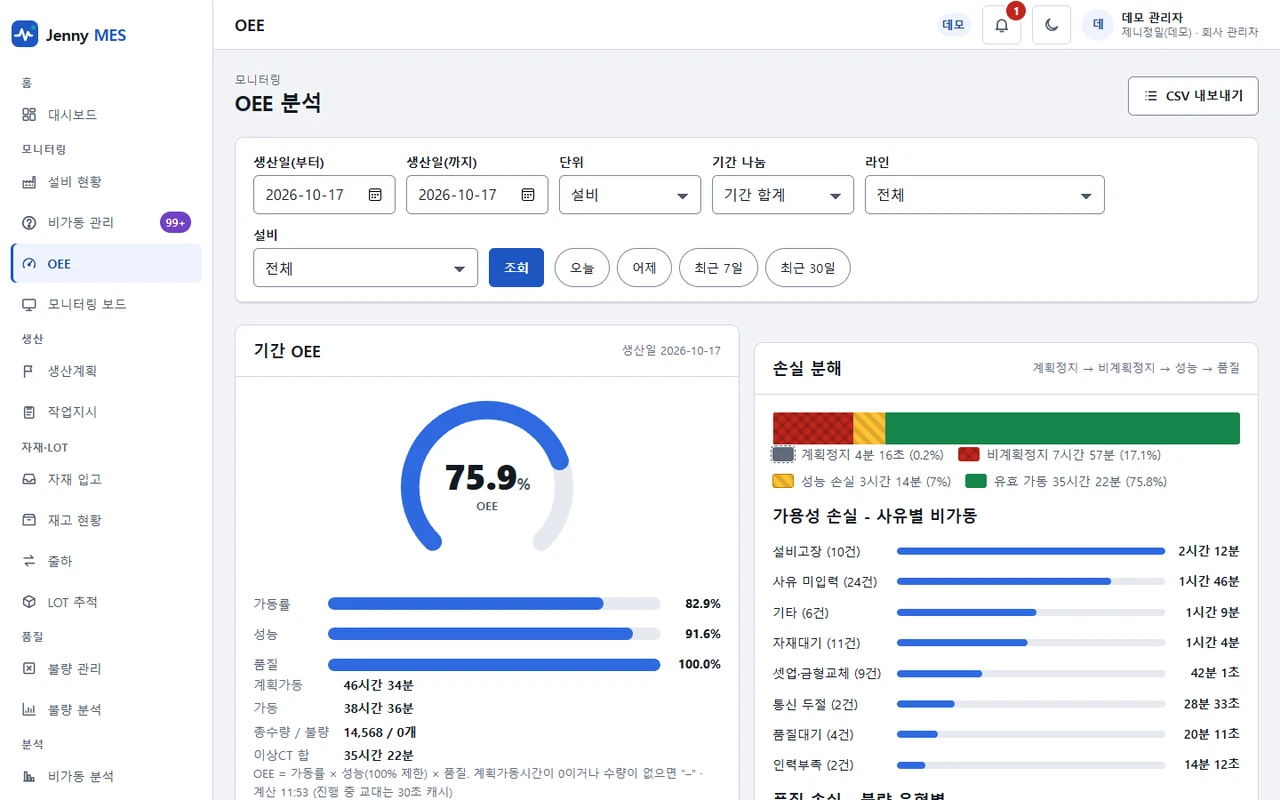Open calendar picker for 생산일(부터)
Screen dimensions: 1280x800
point(375,195)
